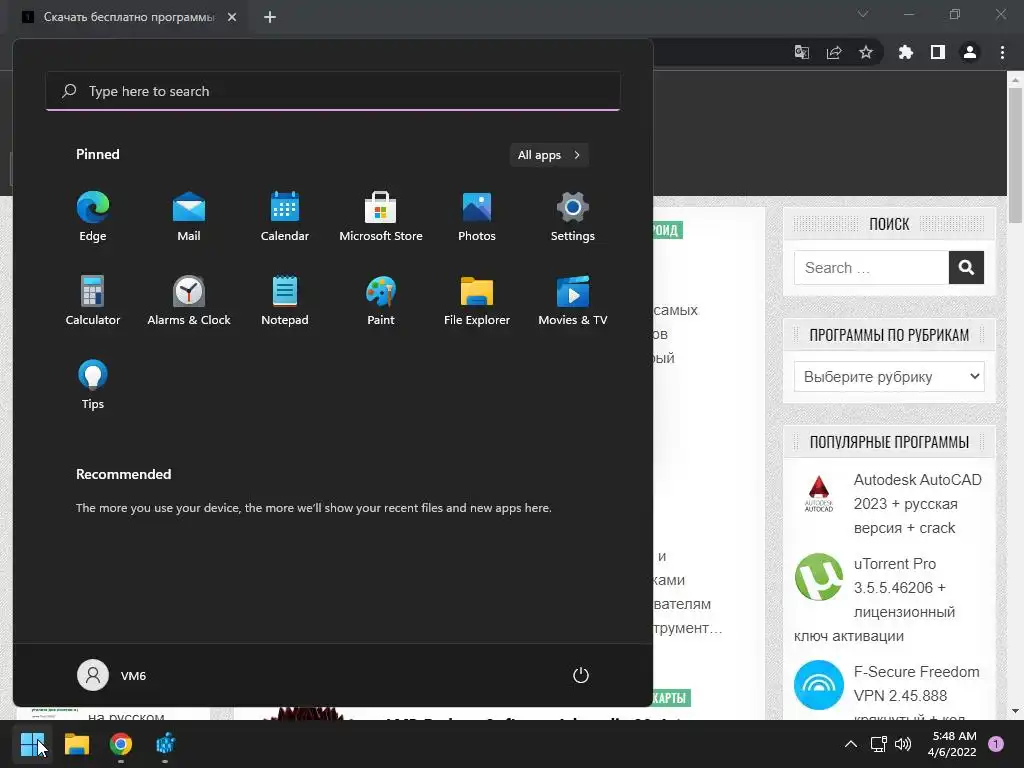Show hidden system tray icons
Screen dimensions: 1024x768
pos(850,744)
